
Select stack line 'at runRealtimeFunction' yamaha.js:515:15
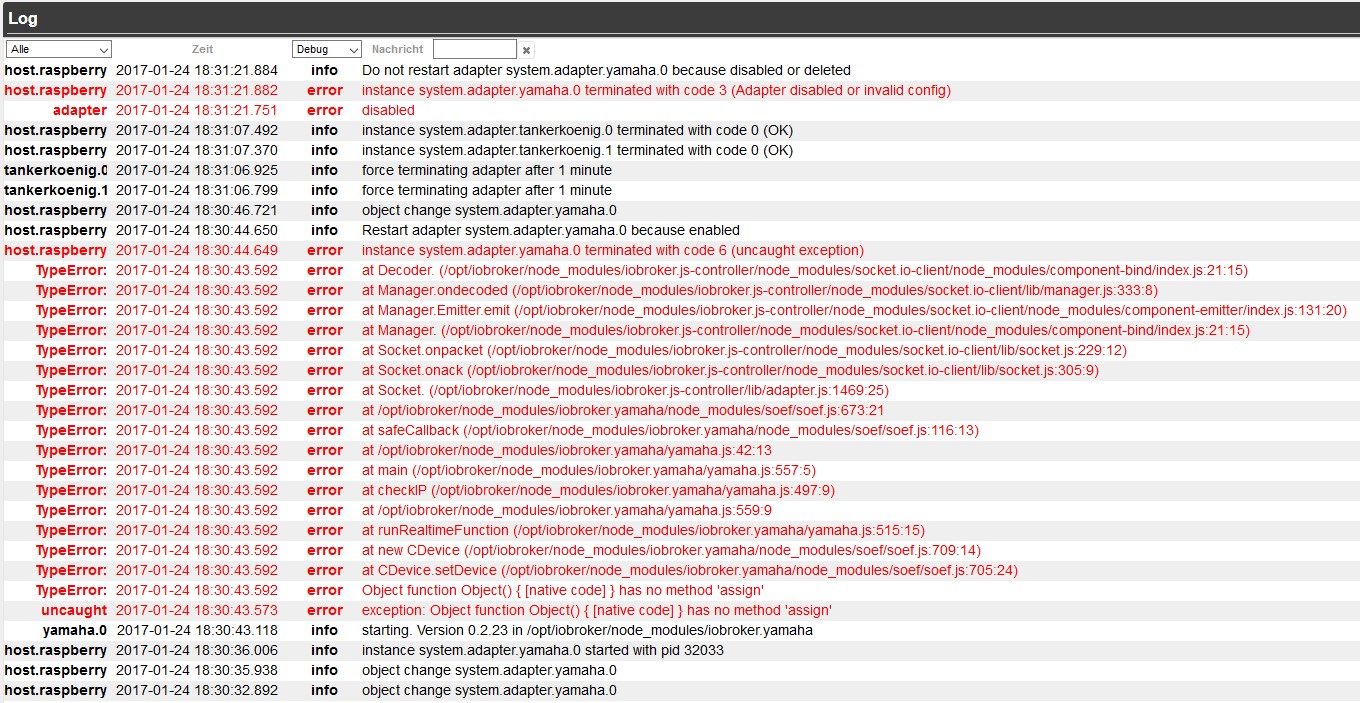643,531
